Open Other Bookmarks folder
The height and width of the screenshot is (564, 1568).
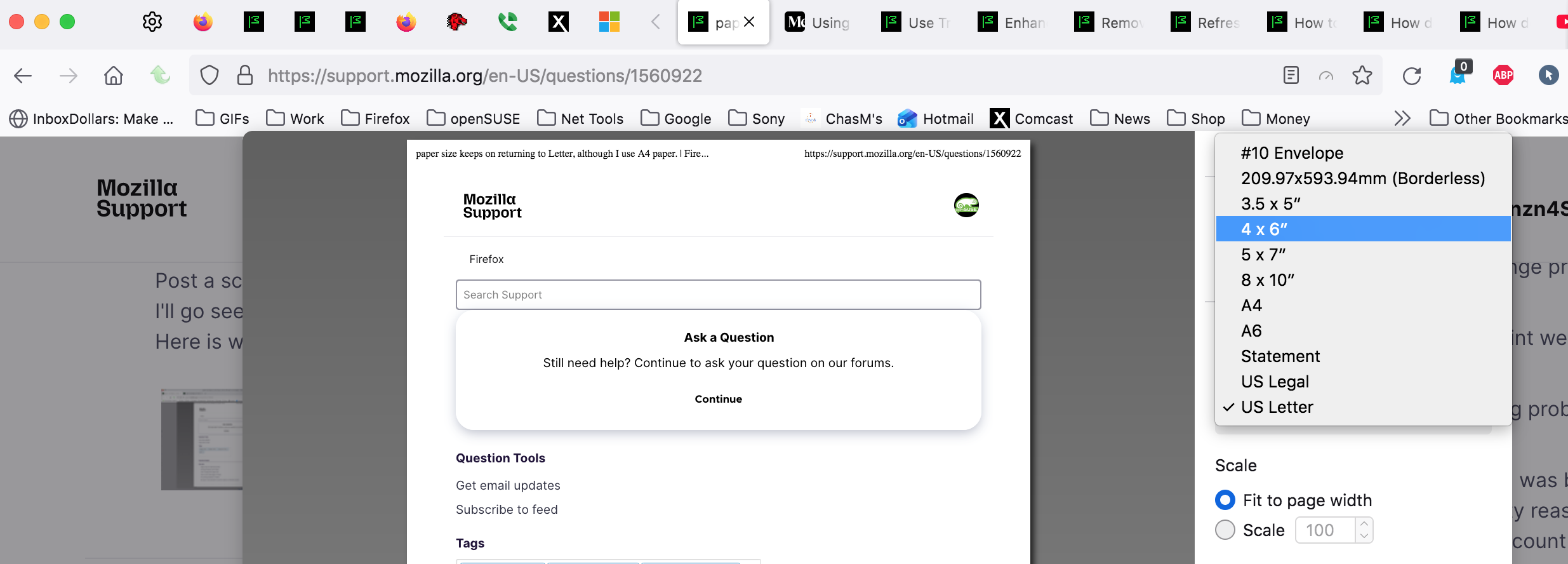(1498, 119)
